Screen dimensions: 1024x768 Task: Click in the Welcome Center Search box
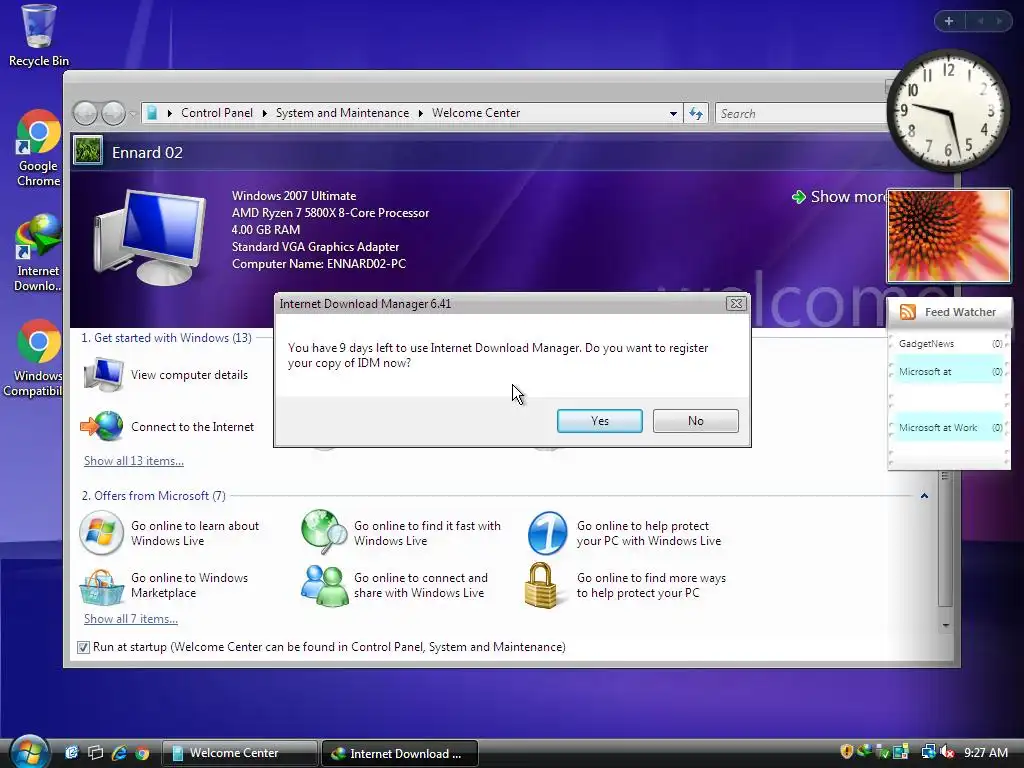point(801,114)
